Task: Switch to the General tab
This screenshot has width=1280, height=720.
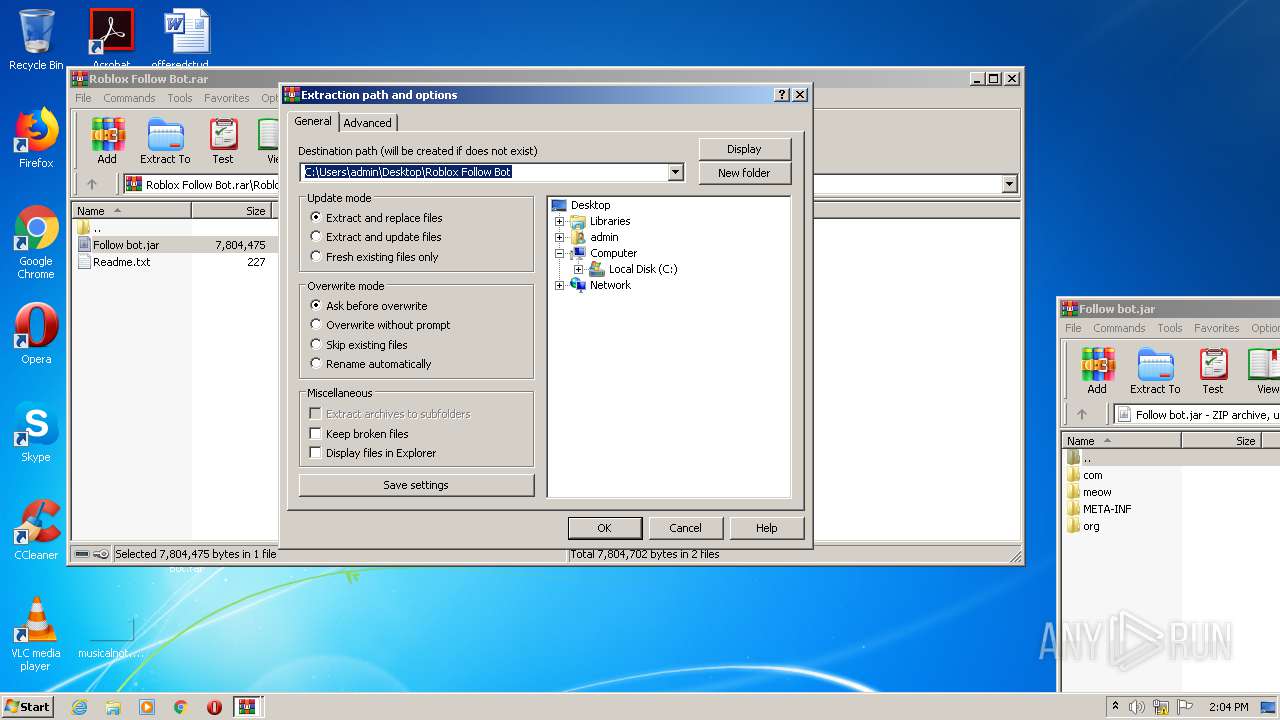Action: tap(313, 121)
